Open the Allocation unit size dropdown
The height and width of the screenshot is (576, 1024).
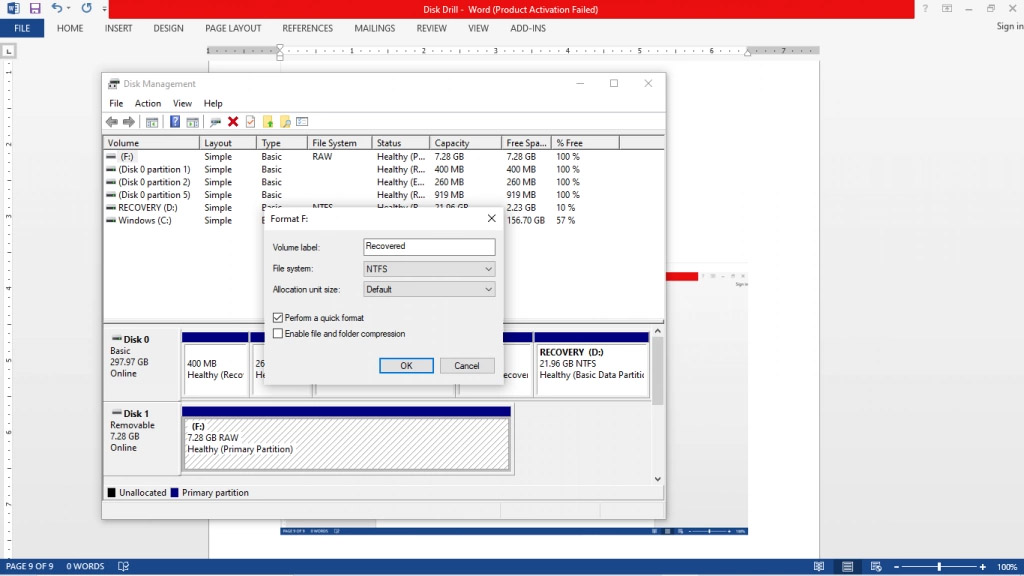click(429, 290)
